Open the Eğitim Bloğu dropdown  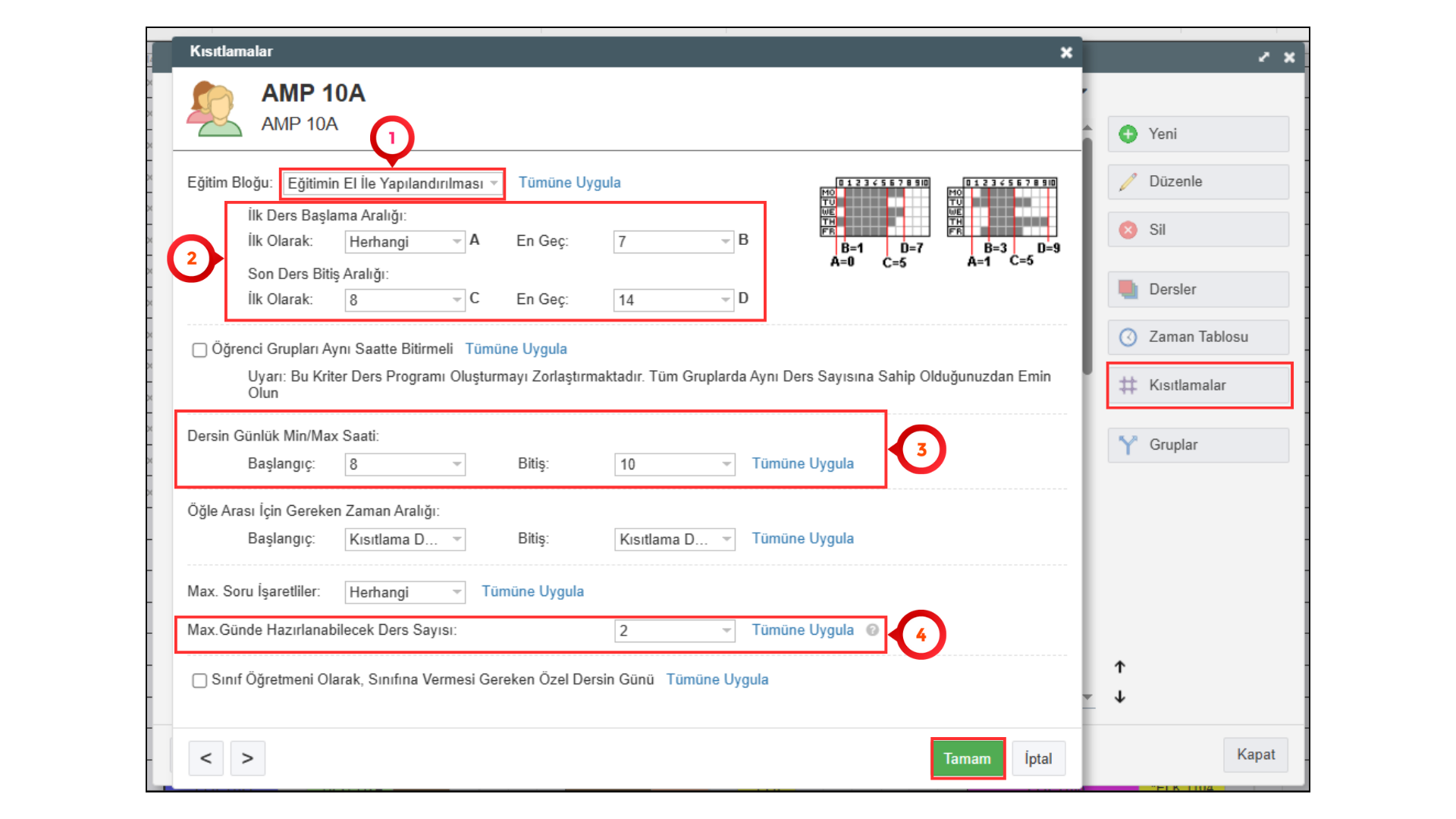[x=391, y=184]
